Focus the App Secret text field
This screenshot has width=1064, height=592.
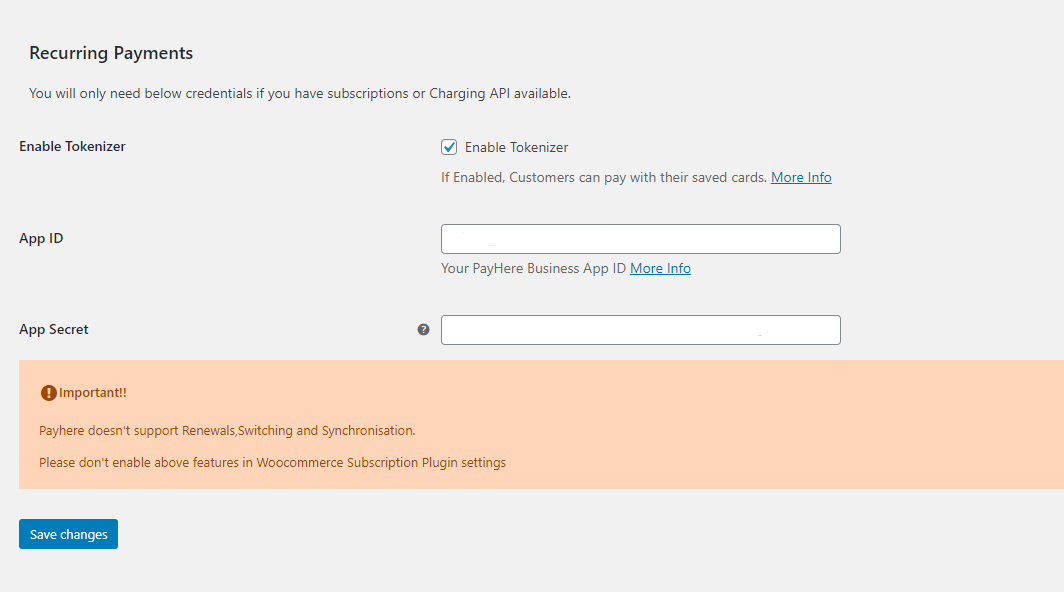coord(641,330)
